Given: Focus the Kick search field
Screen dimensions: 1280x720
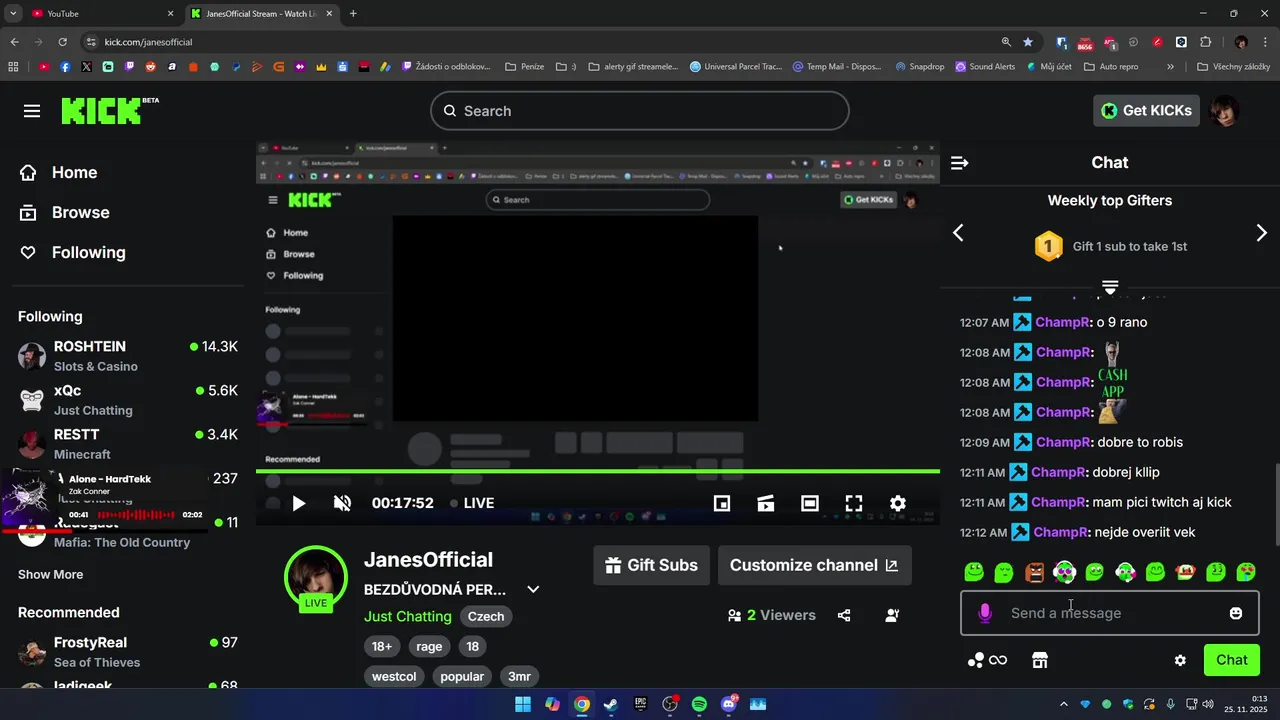Looking at the screenshot, I should coord(640,111).
